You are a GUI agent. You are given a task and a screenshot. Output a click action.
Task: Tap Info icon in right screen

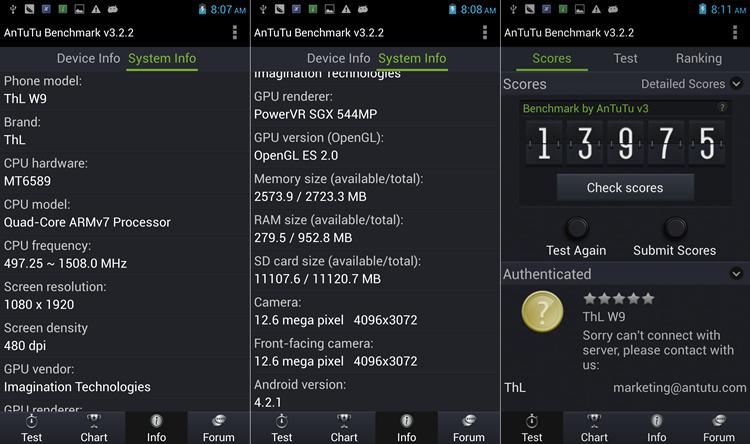point(657,421)
